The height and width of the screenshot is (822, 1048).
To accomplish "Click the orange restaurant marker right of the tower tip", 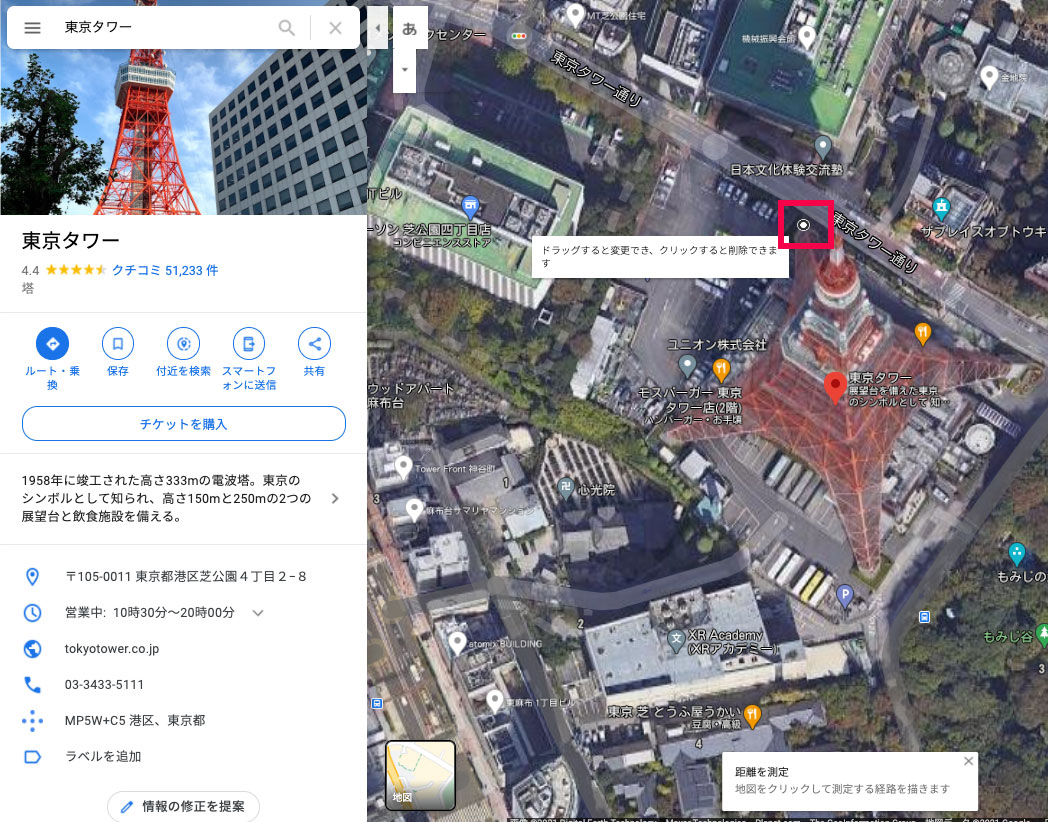I will click(922, 332).
